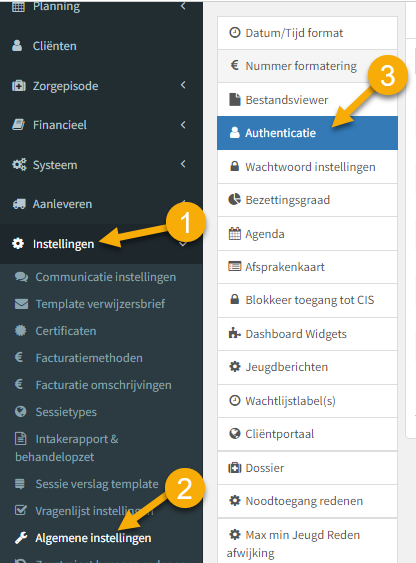Select the Cliëntportaal settings item
This screenshot has width=416, height=563.
307,434
